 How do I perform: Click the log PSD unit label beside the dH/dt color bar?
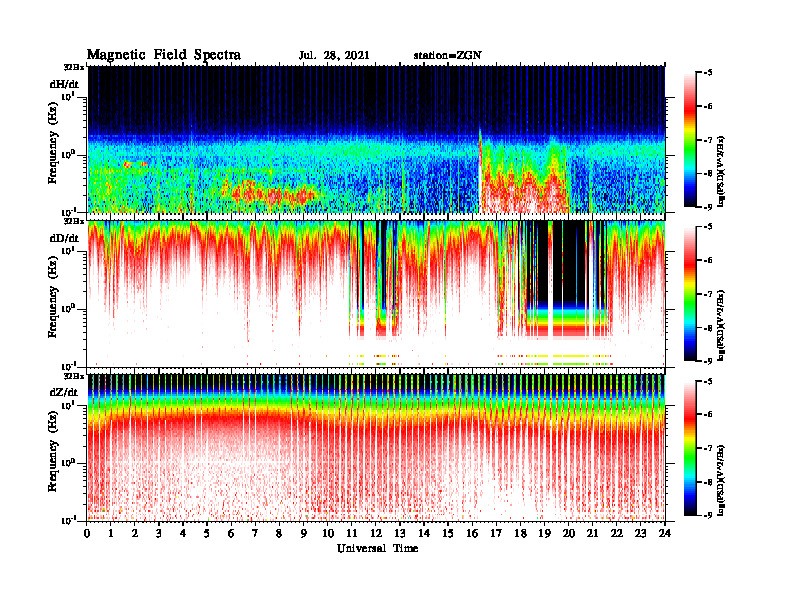click(722, 171)
